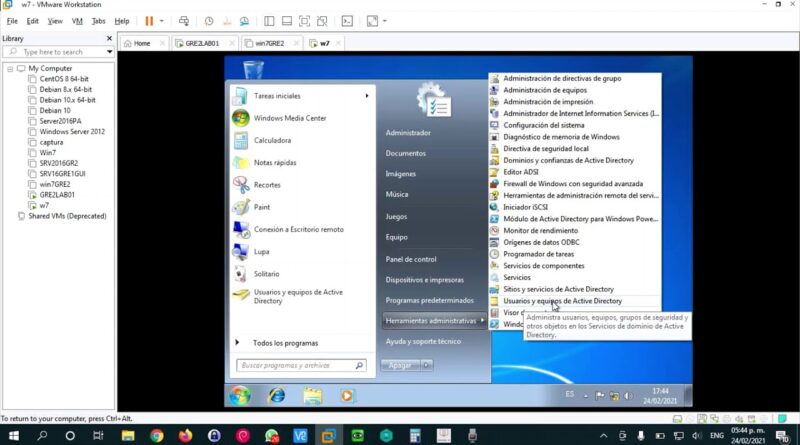
Task: Open Dispositivos e impresoras link
Action: pos(424,280)
